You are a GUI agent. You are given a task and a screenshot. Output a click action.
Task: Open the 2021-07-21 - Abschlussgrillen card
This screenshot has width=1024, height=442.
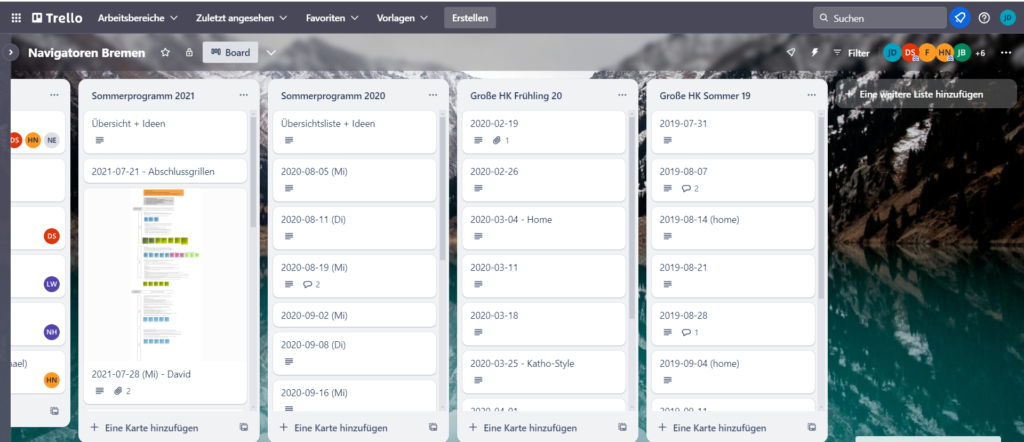coord(165,172)
